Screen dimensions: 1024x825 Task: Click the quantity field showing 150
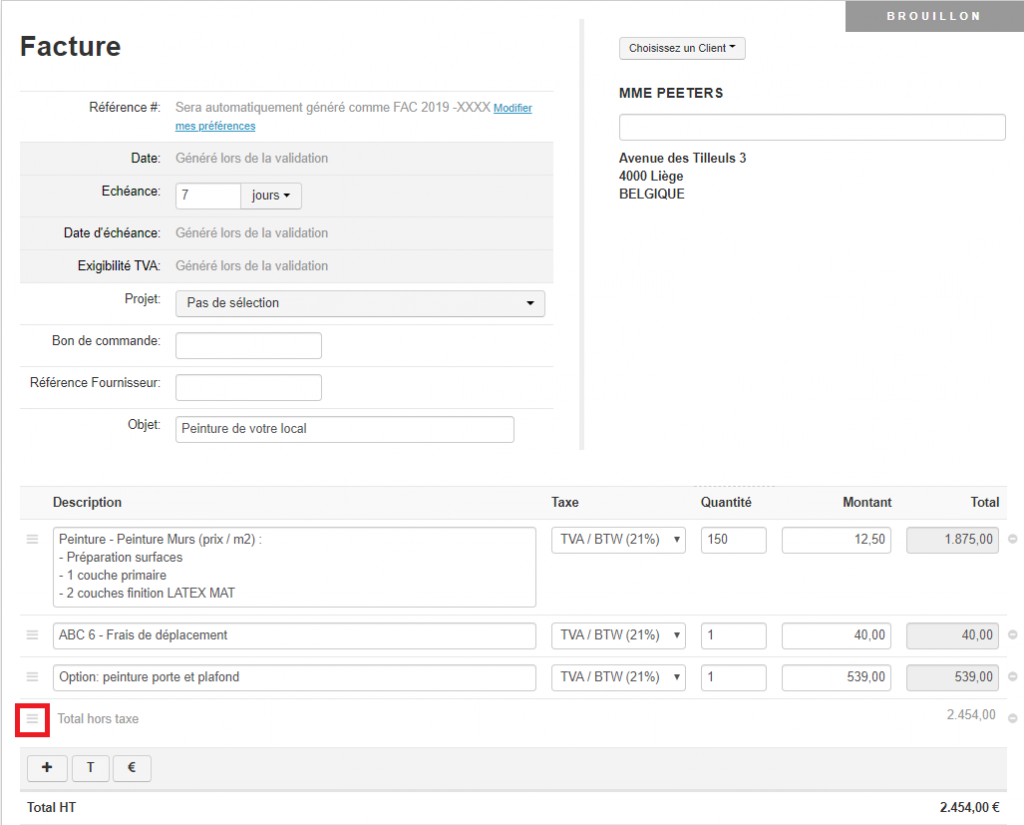(x=733, y=540)
